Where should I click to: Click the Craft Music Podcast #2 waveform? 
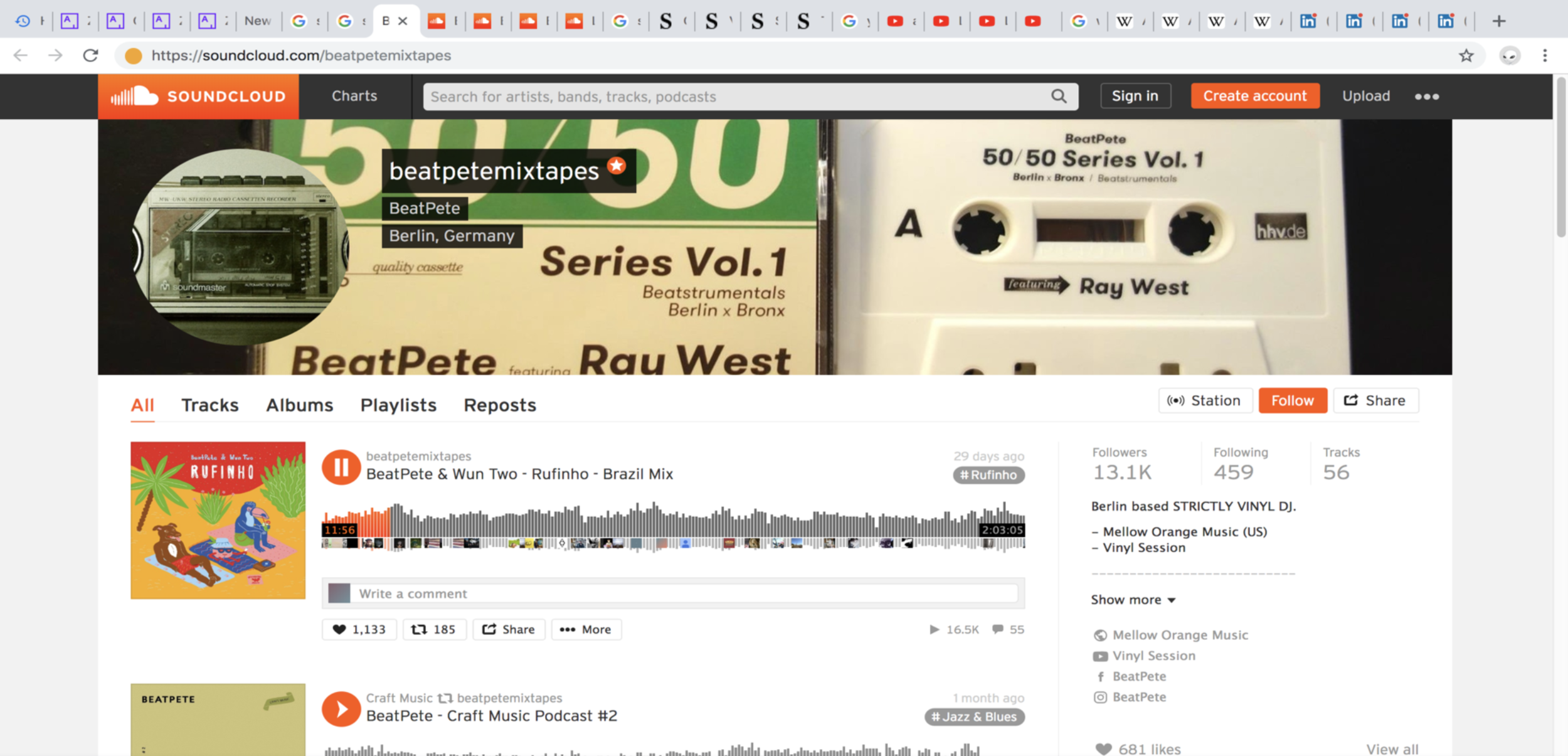pyautogui.click(x=652, y=748)
